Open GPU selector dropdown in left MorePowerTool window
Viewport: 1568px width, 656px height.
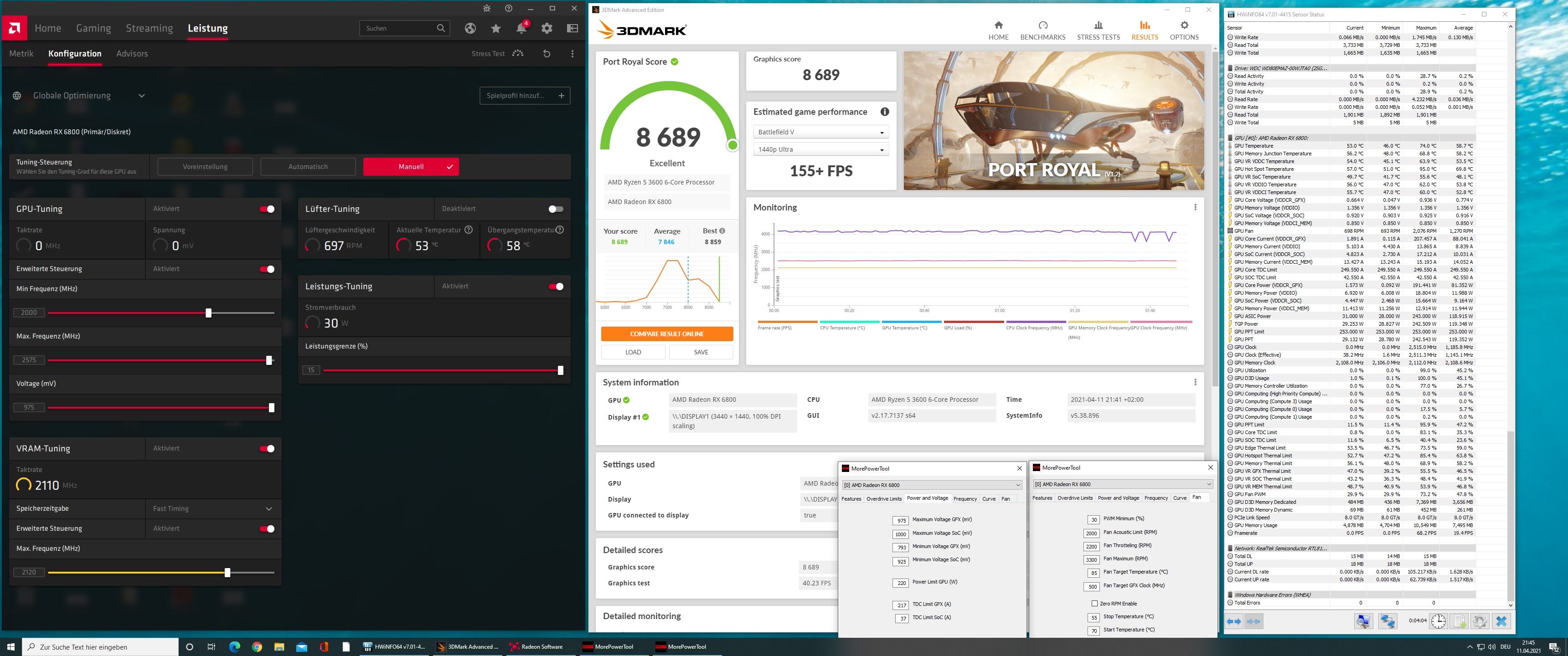click(x=932, y=485)
